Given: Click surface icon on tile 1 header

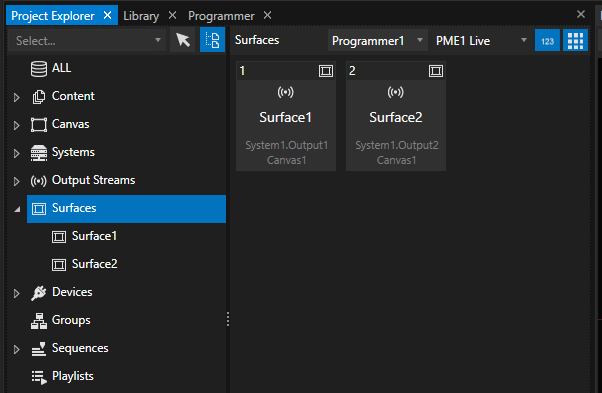Looking at the screenshot, I should (326, 71).
